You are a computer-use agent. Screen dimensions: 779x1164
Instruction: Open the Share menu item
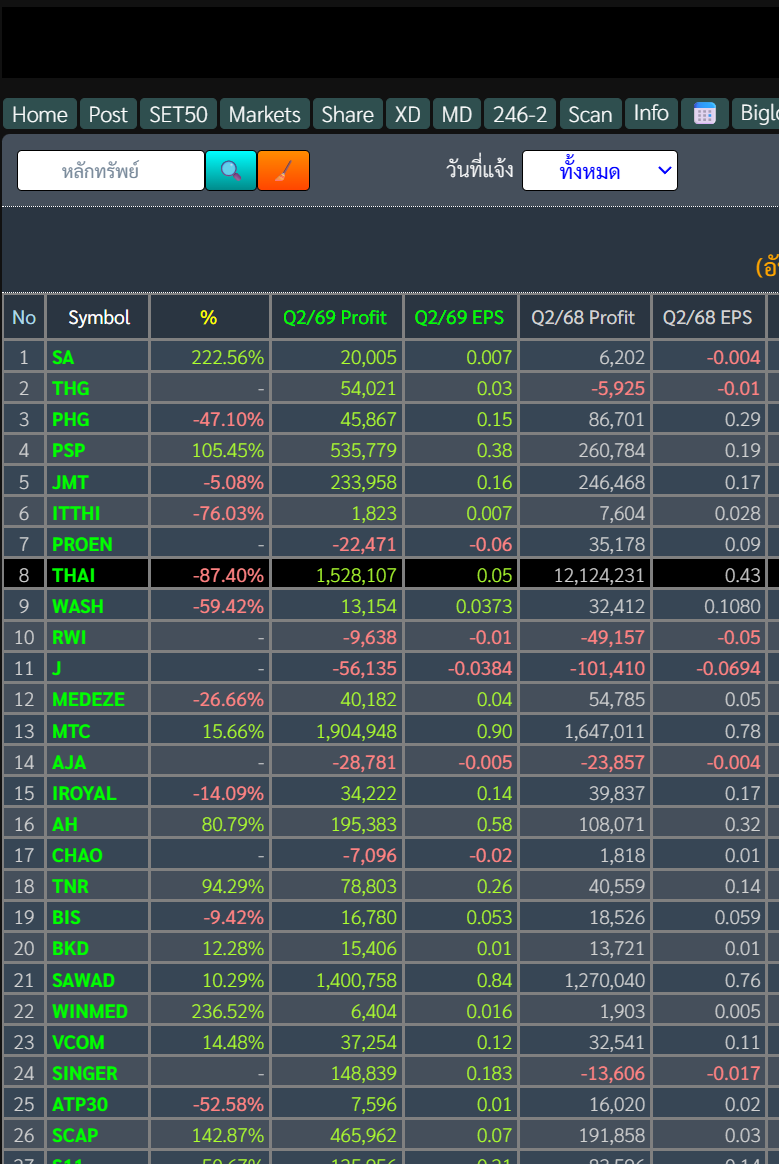(x=348, y=114)
